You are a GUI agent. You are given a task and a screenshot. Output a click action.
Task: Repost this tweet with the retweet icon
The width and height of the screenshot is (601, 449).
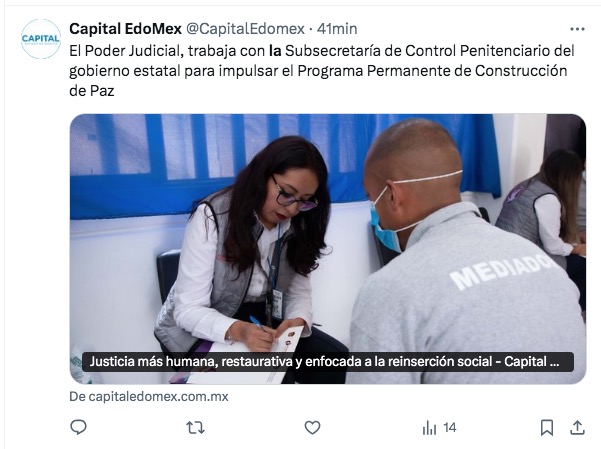tap(195, 428)
